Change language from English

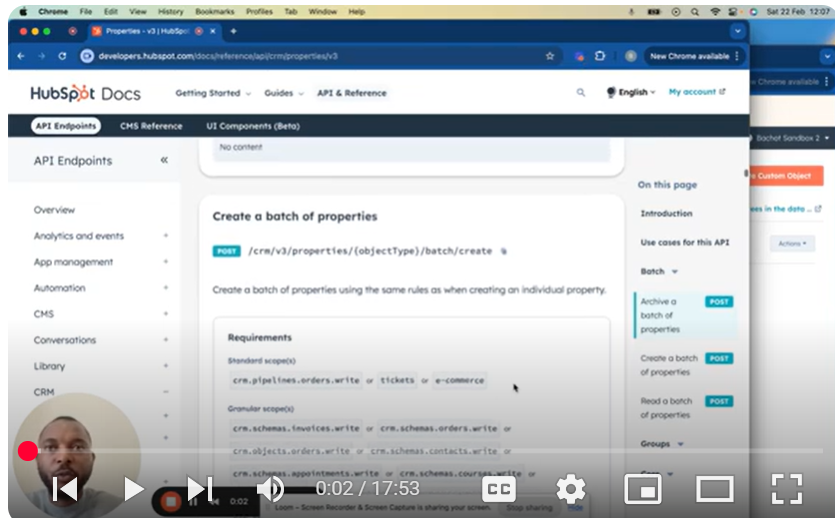(x=631, y=92)
